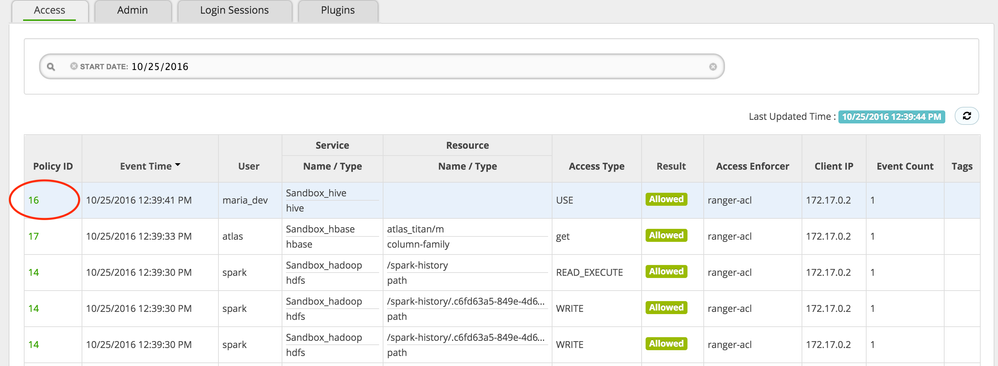Open policy ID 16 link
Viewport: 998px width, 366px height.
pos(34,200)
